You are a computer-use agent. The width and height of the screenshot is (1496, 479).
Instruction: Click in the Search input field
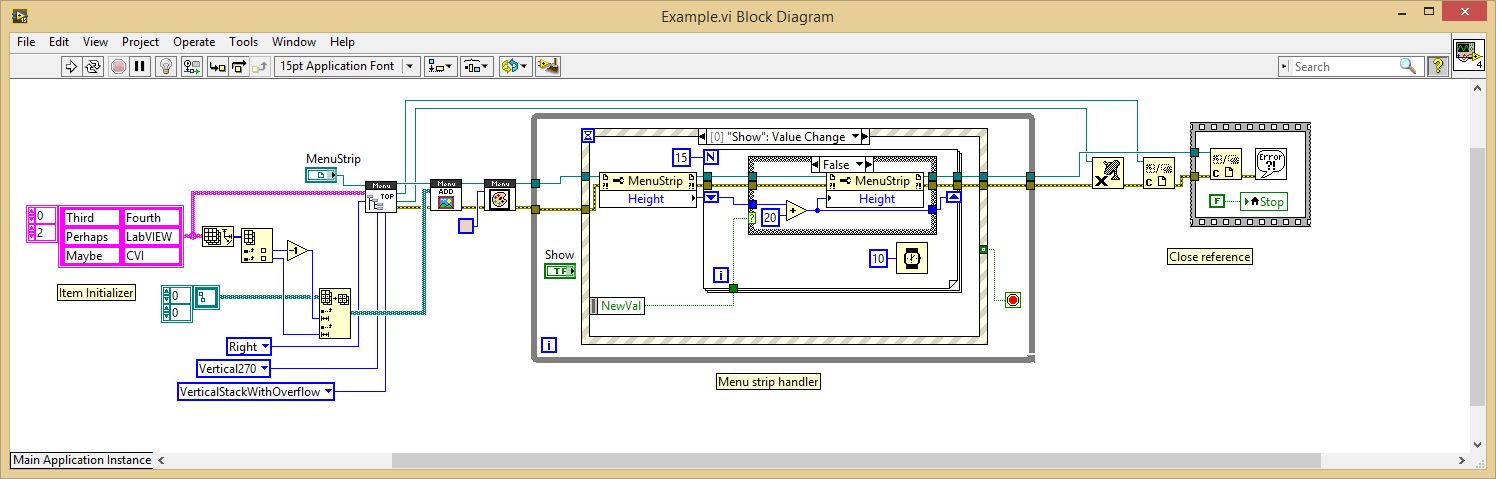click(x=1344, y=67)
